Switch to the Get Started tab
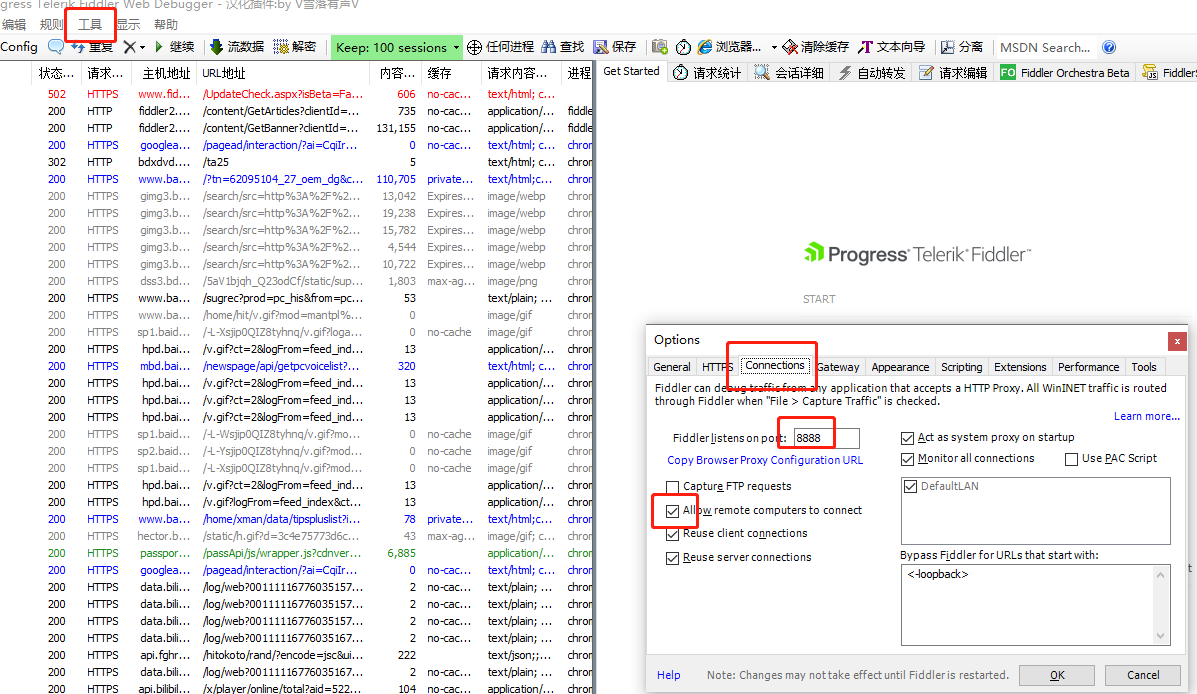The height and width of the screenshot is (694, 1197). pyautogui.click(x=631, y=71)
